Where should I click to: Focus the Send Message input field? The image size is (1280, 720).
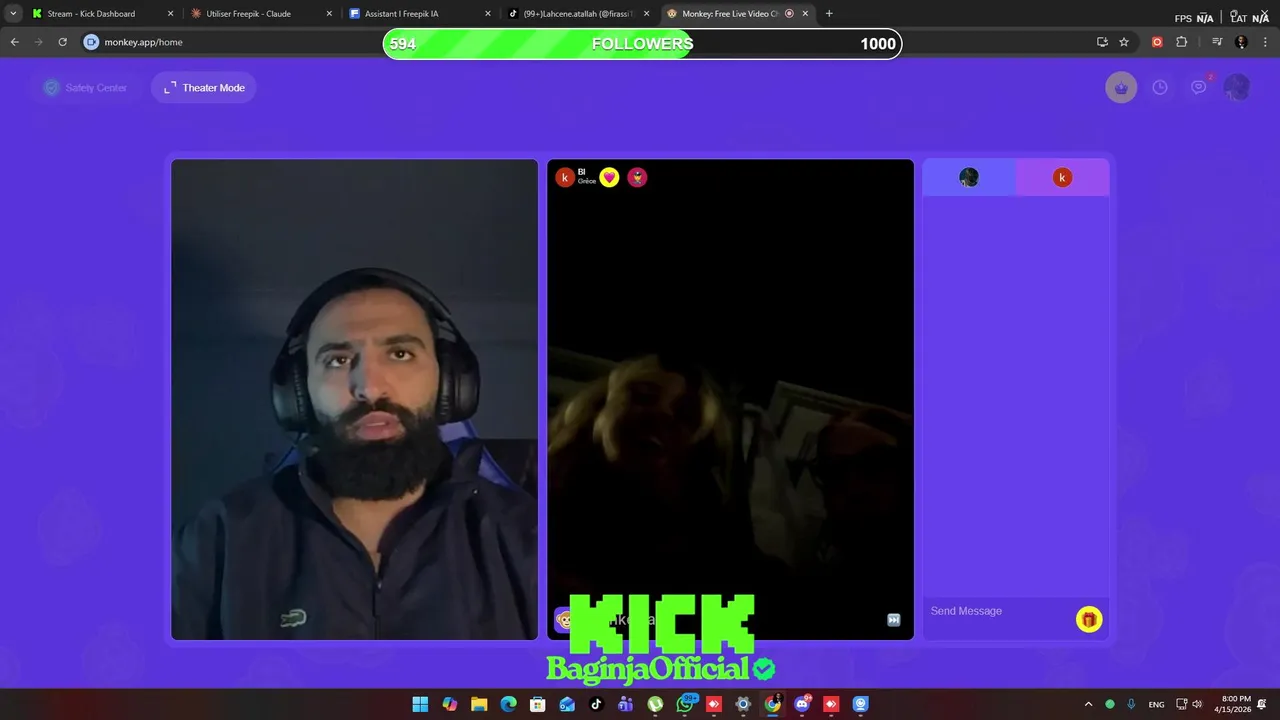(x=999, y=611)
